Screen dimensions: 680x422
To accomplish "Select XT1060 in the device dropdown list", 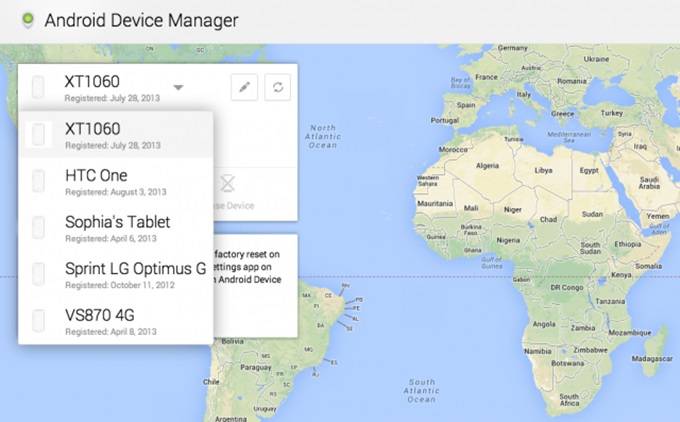I will click(x=116, y=135).
